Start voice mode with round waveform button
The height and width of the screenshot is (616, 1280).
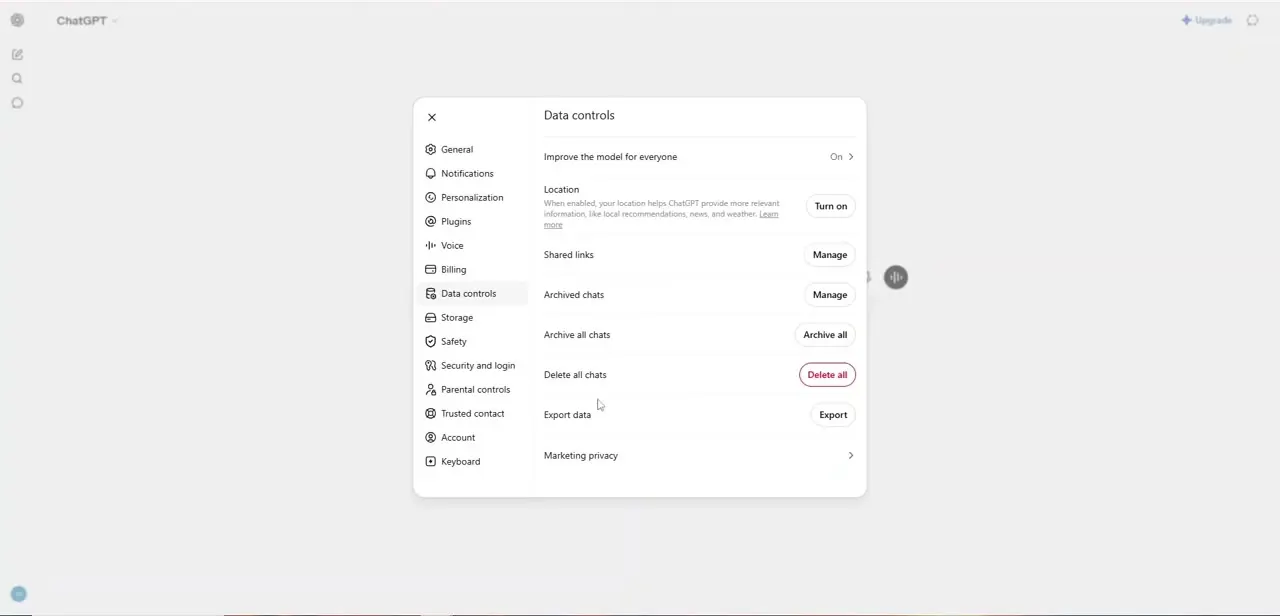(x=896, y=277)
